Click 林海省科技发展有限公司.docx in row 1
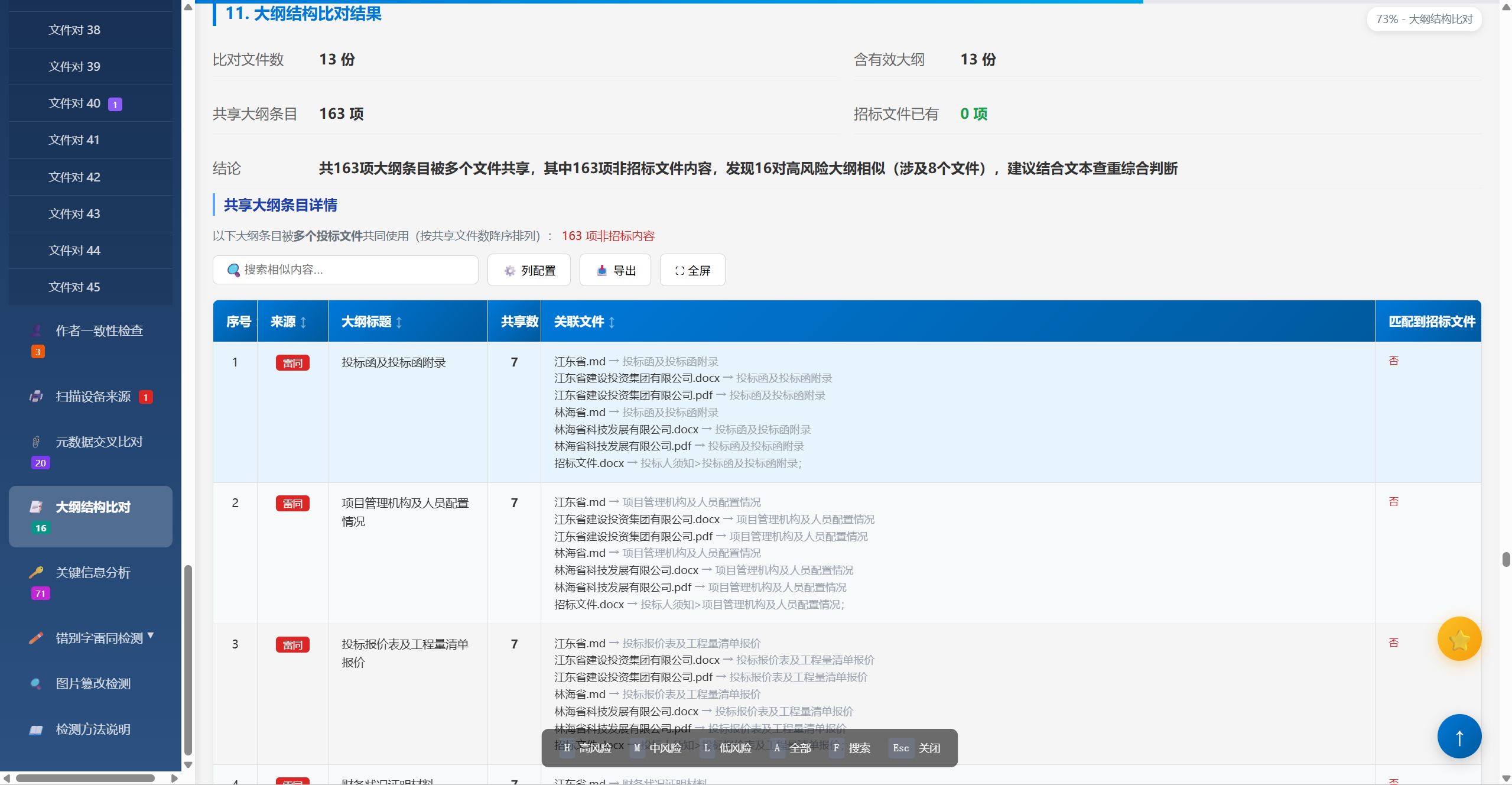 click(x=626, y=430)
